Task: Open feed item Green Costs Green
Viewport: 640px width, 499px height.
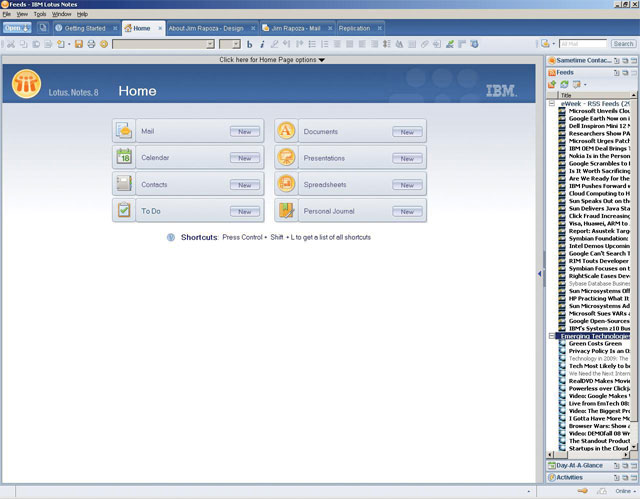Action: click(x=595, y=344)
